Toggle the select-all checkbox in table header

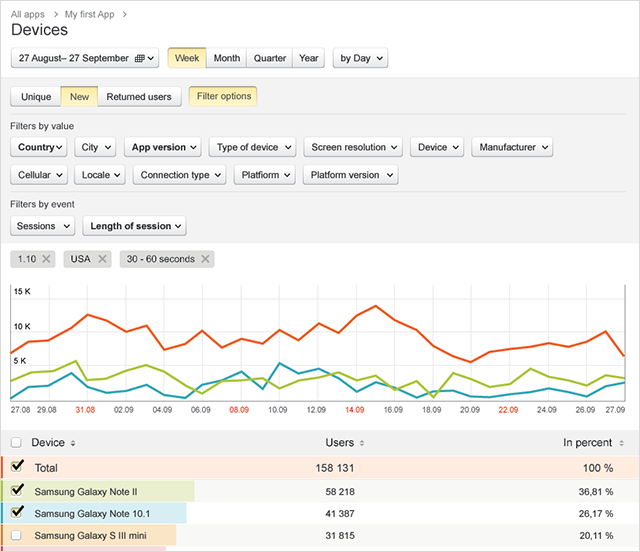point(16,443)
